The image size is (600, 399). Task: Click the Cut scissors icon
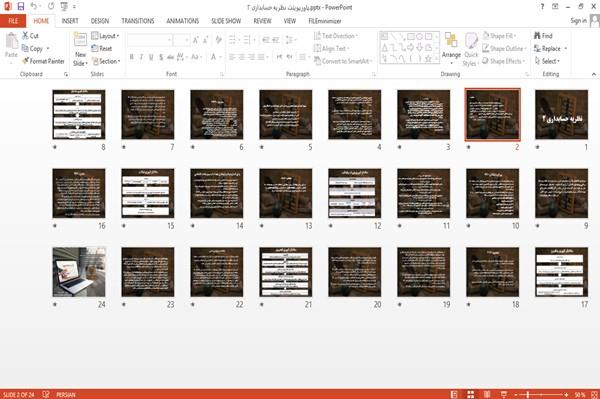25,35
